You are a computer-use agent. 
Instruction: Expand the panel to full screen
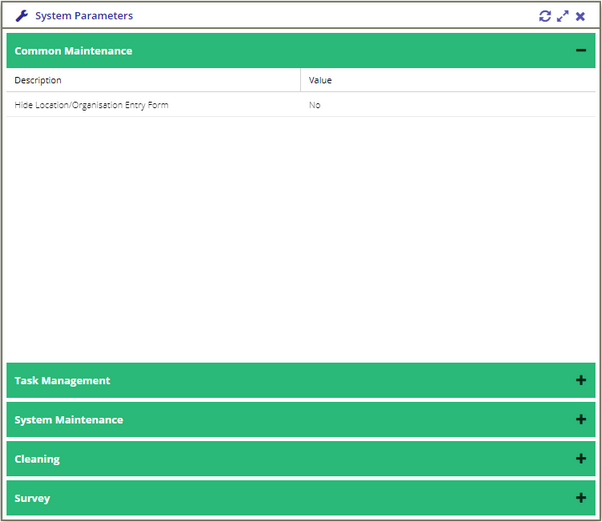pos(562,16)
